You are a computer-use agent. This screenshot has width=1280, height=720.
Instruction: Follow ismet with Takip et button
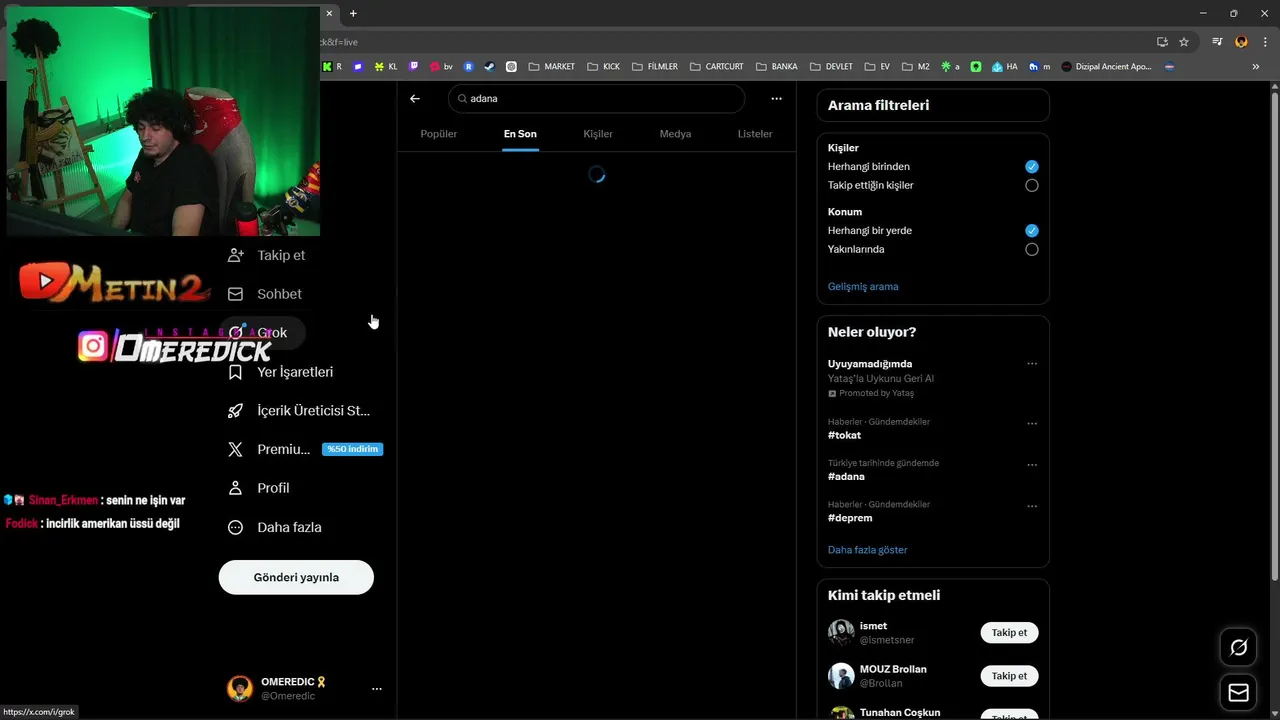click(x=1009, y=633)
